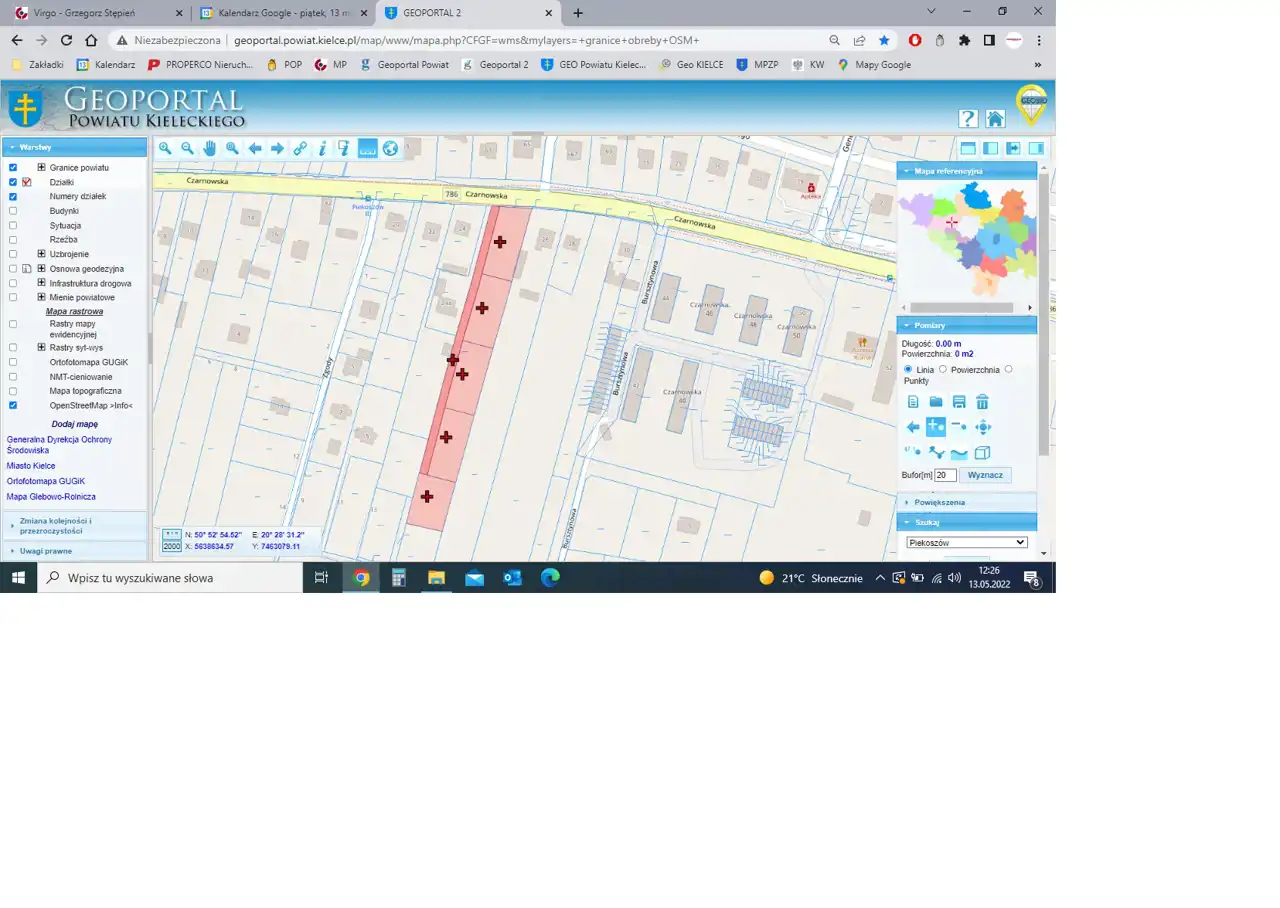Switch to Kalendarz Google browser tab

pyautogui.click(x=279, y=13)
